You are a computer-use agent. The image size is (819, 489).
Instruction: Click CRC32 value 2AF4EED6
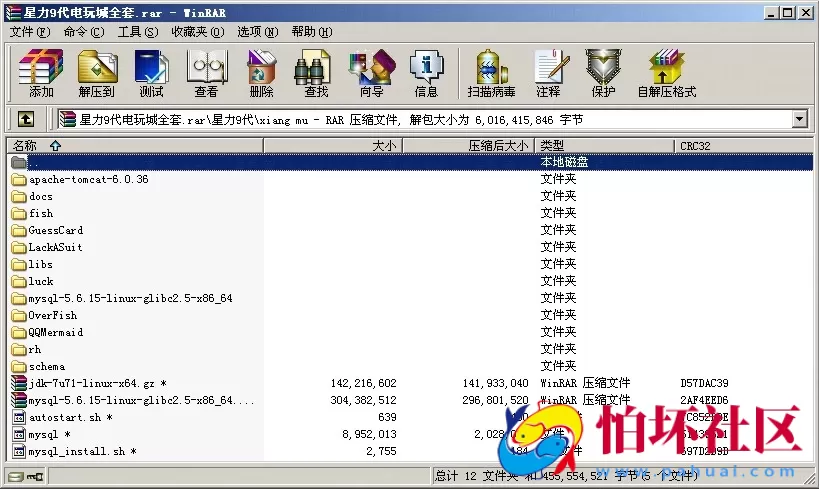click(704, 400)
